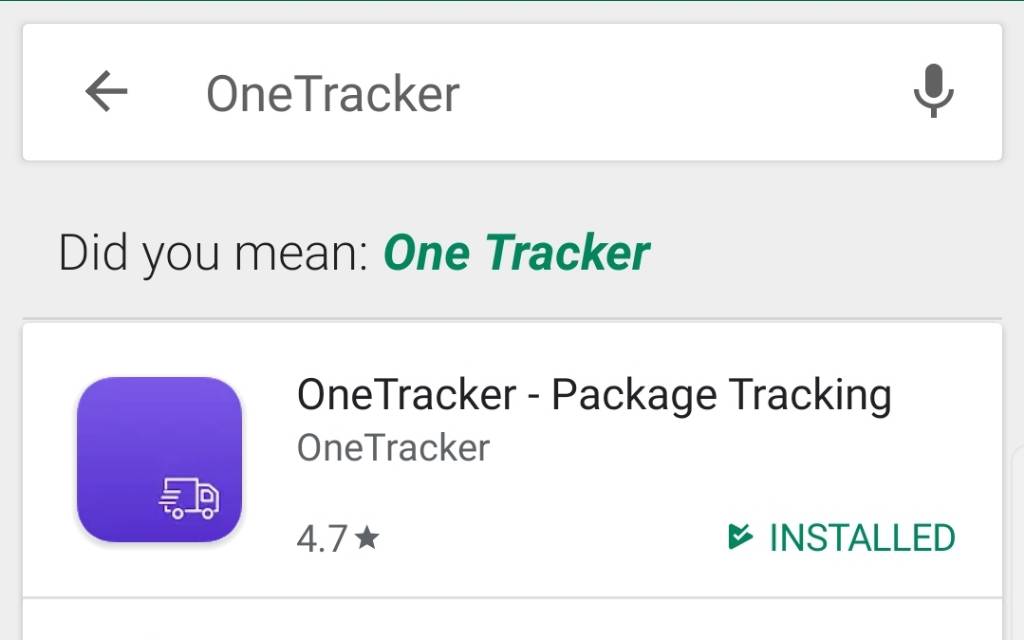This screenshot has height=640, width=1024.
Task: Tap the white delivery truck glyph
Action: click(x=190, y=498)
